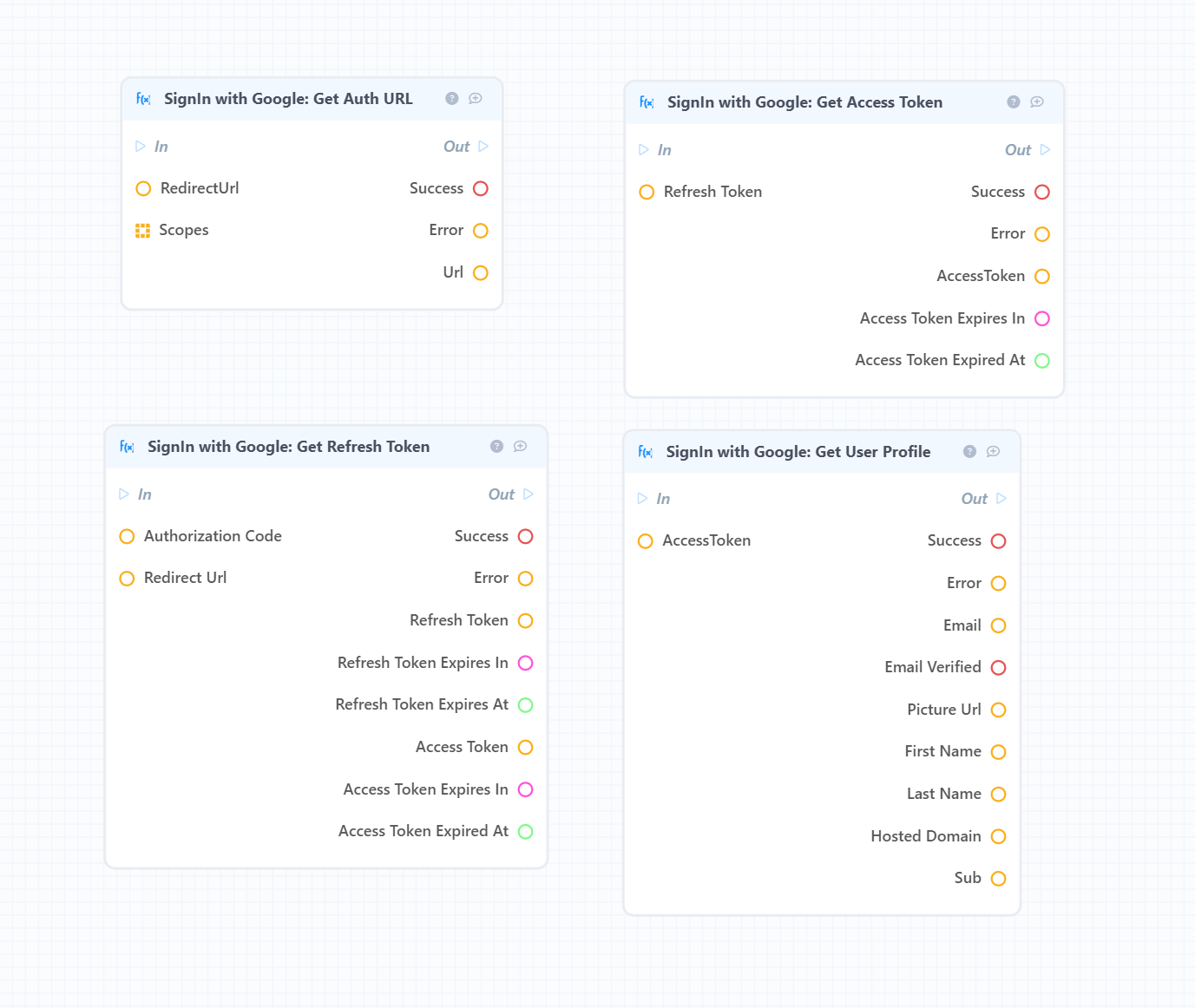Viewport: 1195px width, 1008px height.
Task: Click the In flow arrow of Get Auth URL
Action: click(x=141, y=147)
